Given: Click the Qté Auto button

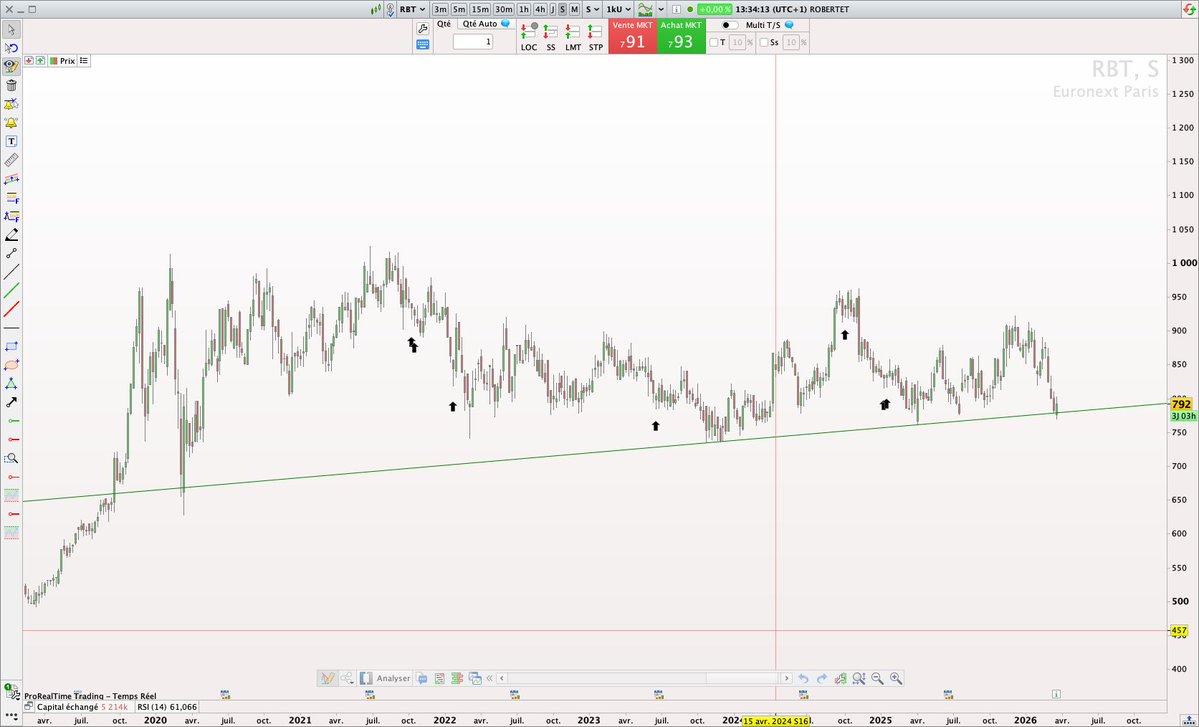Looking at the screenshot, I should point(485,24).
